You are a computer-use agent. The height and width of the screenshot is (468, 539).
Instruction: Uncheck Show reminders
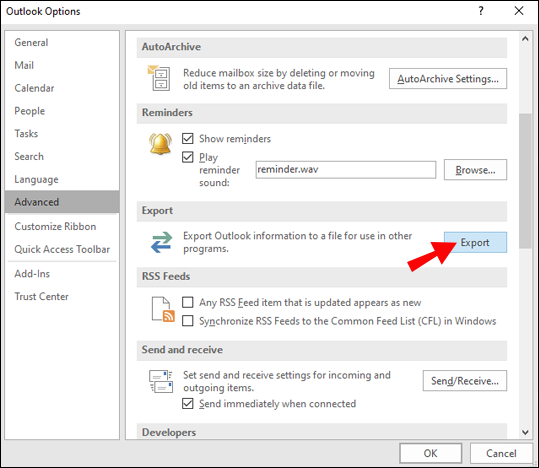(x=188, y=139)
